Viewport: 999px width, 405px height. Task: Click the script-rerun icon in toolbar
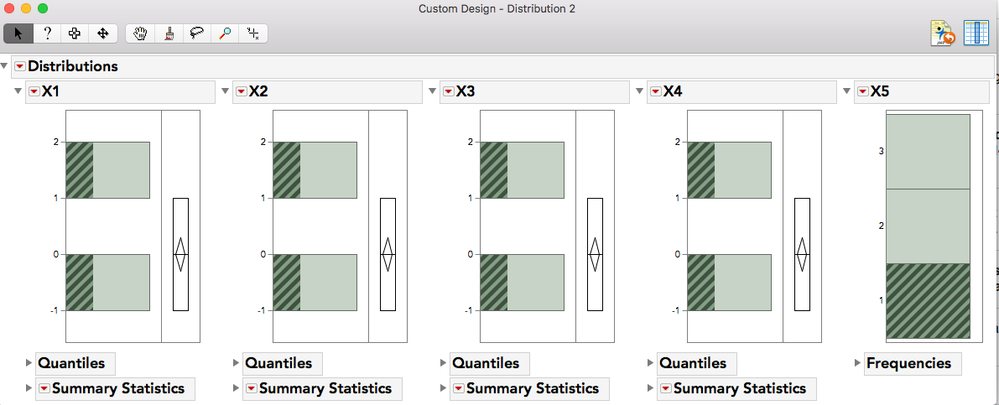pyautogui.click(x=943, y=33)
